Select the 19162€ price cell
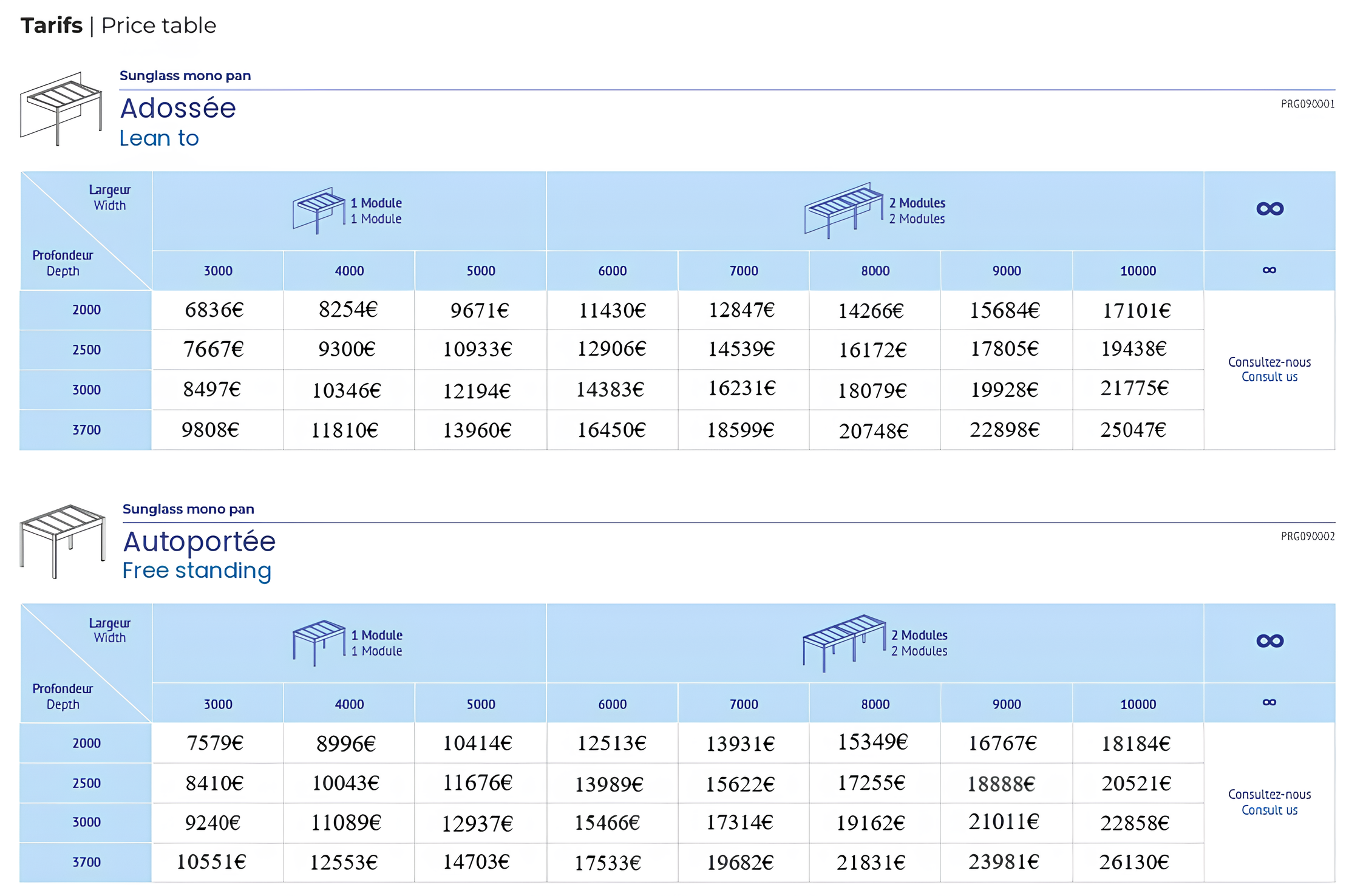The image size is (1366, 896). click(875, 823)
